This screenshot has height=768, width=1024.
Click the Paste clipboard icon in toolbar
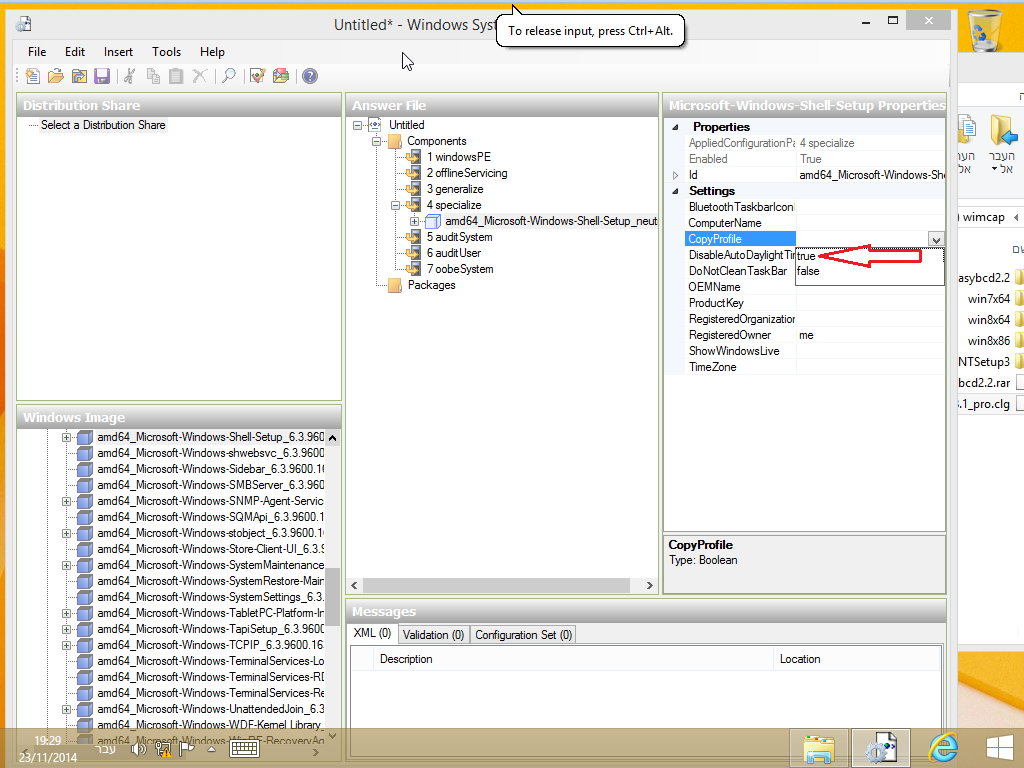click(176, 76)
